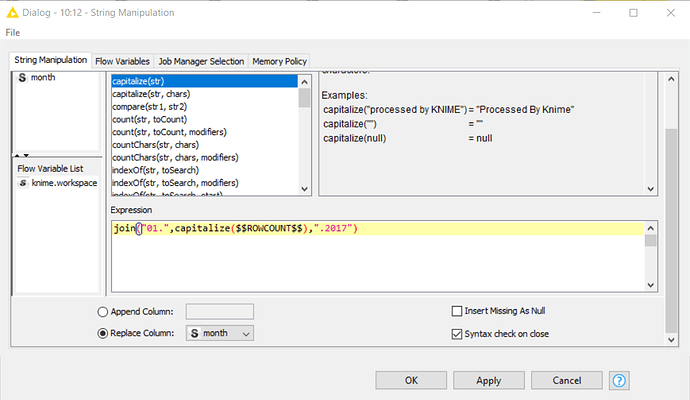Click dialog main scrollbar up arrow
The width and height of the screenshot is (690, 400).
[x=671, y=79]
